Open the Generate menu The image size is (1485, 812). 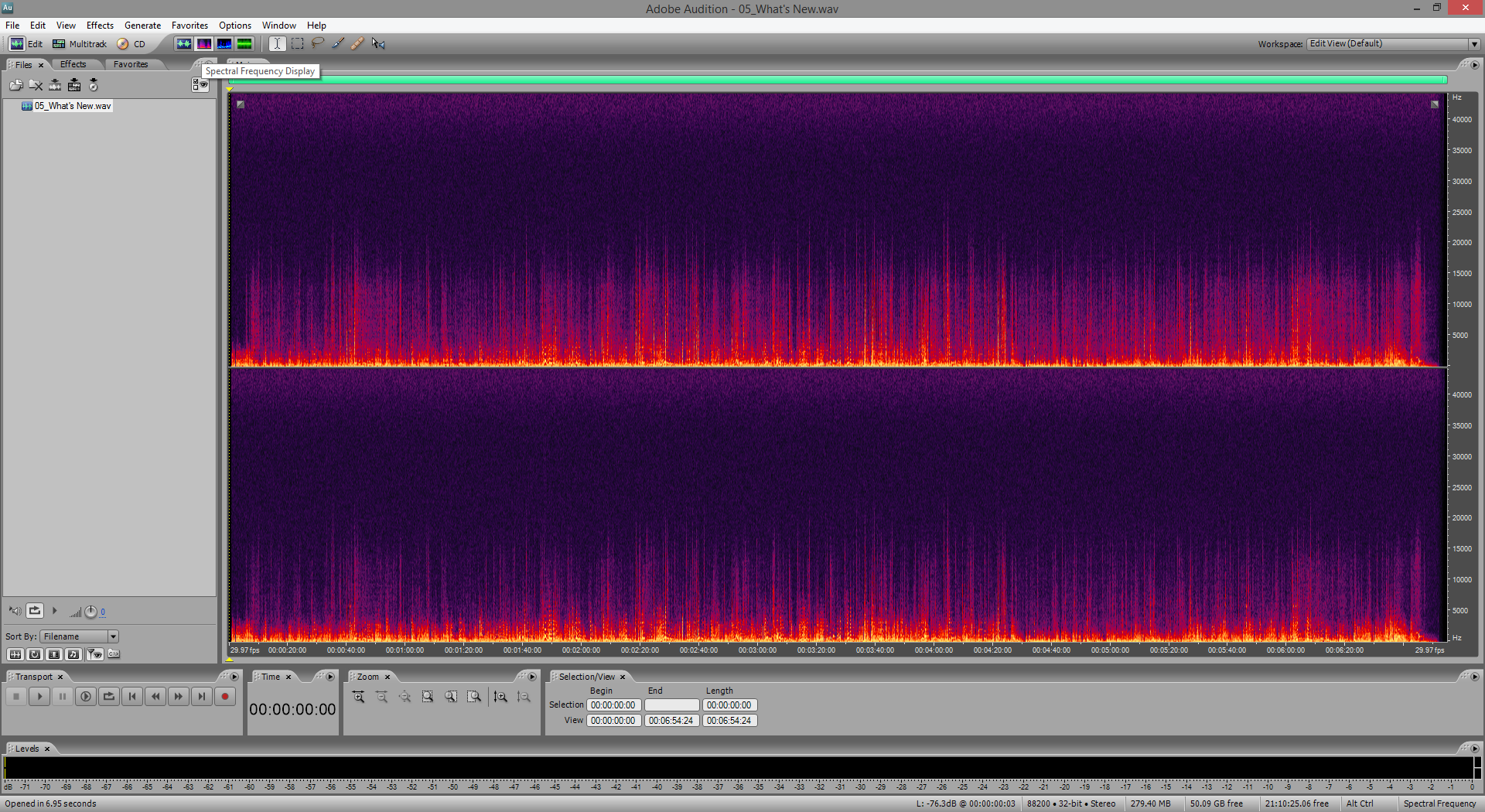click(x=143, y=26)
